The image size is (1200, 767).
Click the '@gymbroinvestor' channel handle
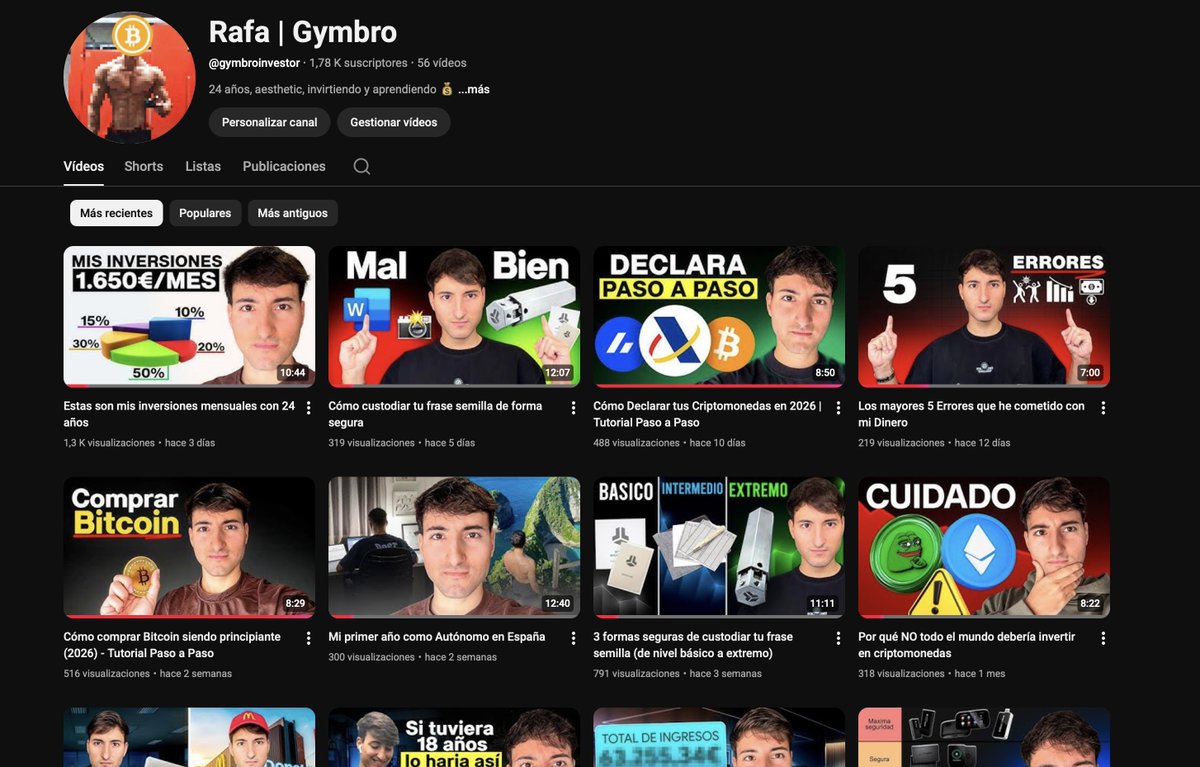(x=254, y=63)
